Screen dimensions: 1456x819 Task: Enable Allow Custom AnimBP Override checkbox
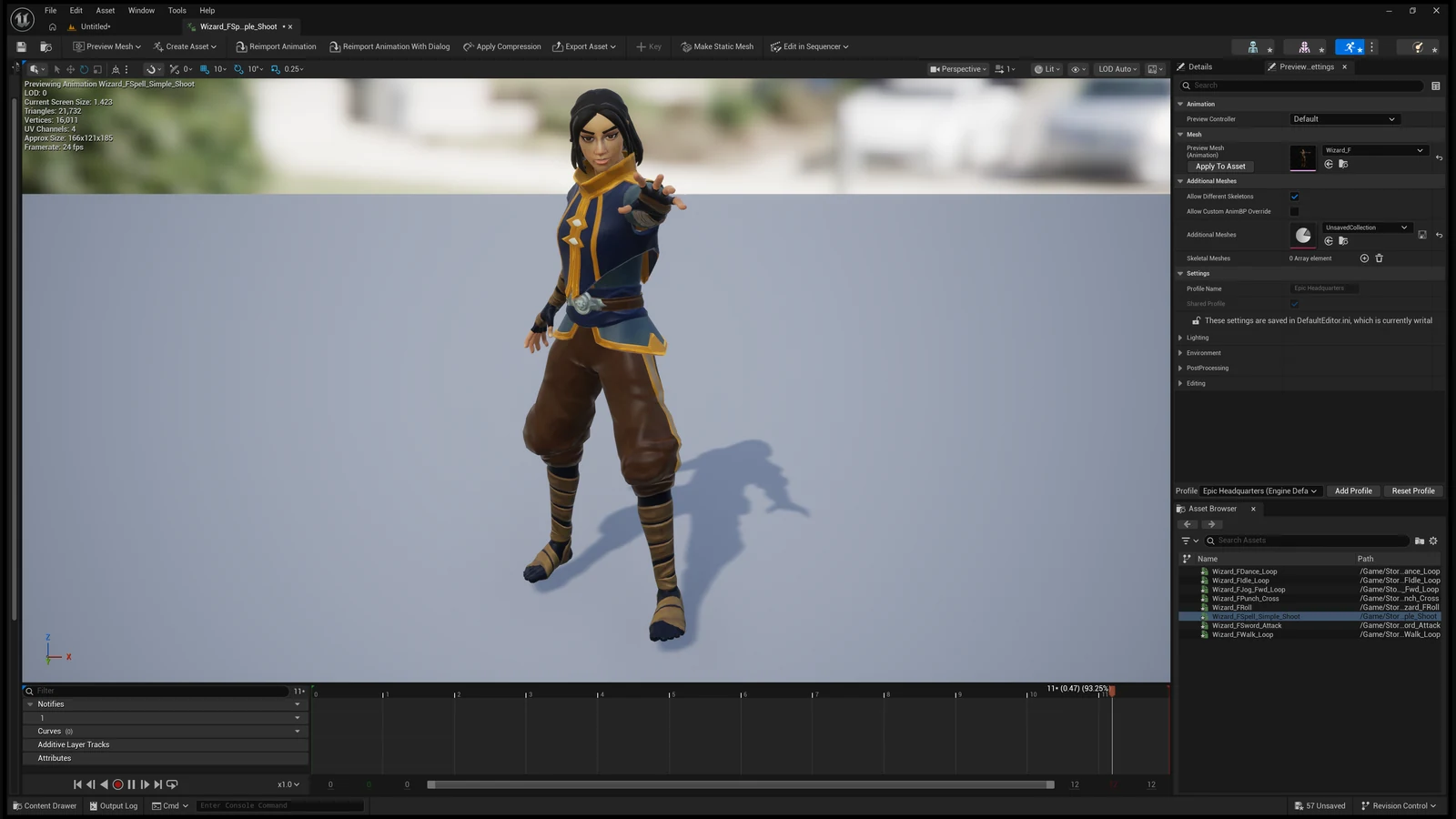coord(1294,212)
